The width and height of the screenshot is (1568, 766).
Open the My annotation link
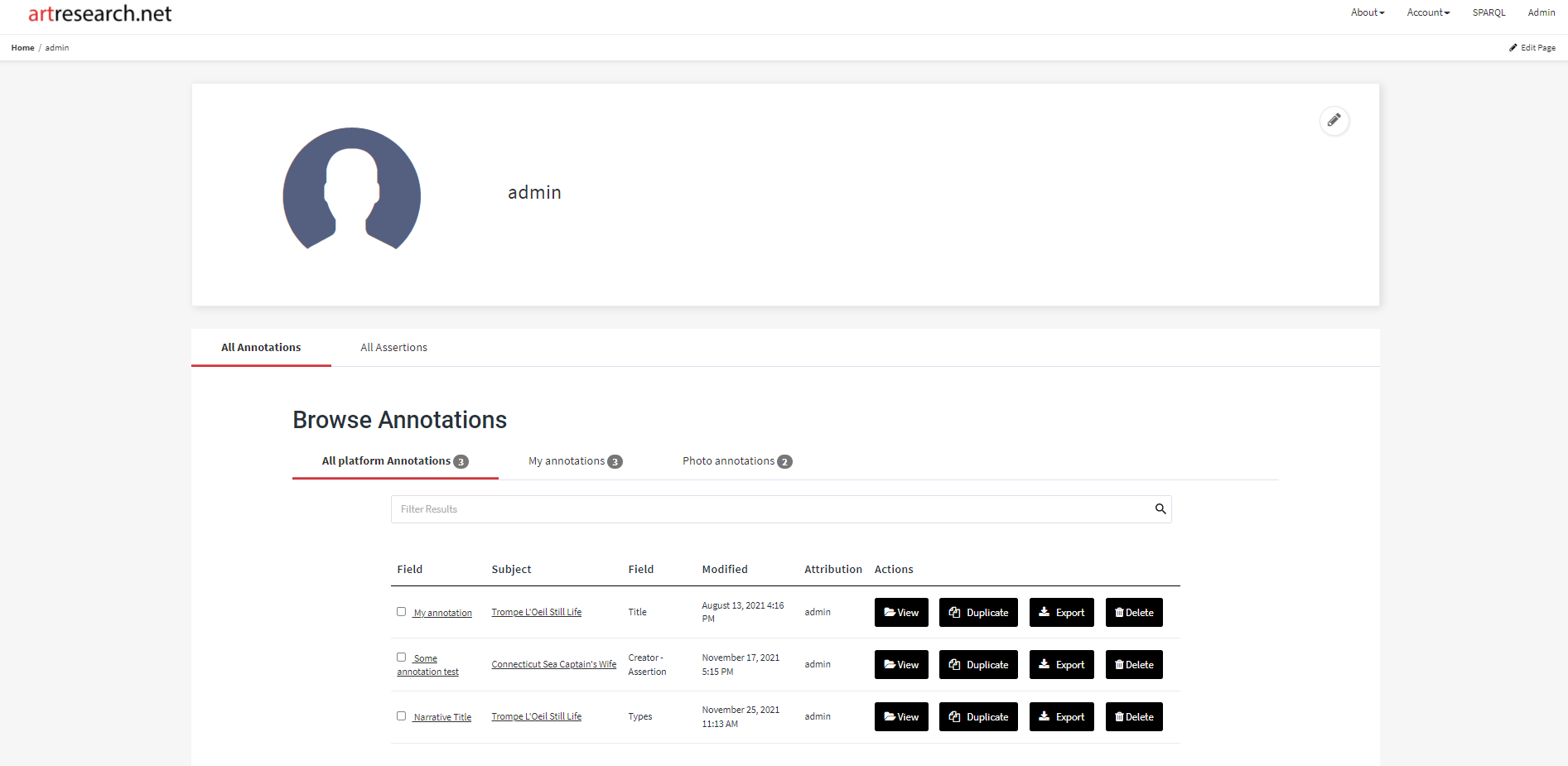[x=442, y=614]
